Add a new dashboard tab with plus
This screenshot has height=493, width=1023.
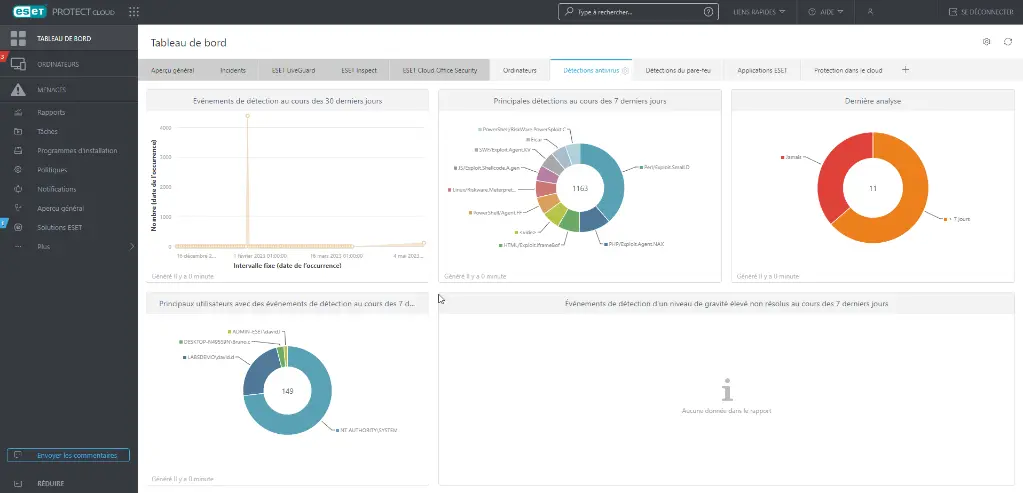pos(905,70)
